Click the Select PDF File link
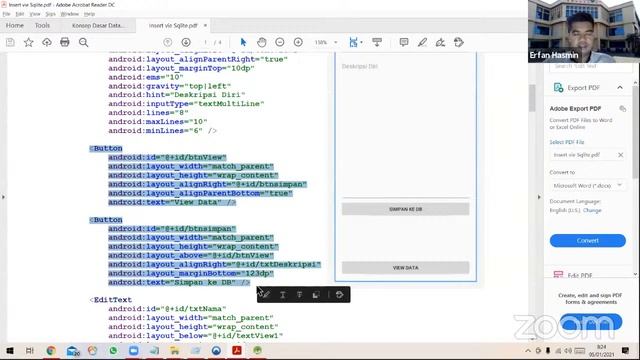The width and height of the screenshot is (640, 360). (x=567, y=142)
